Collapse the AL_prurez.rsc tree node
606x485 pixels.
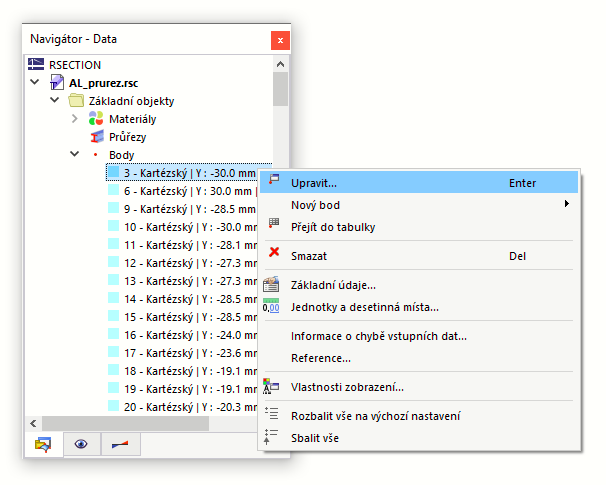35,82
